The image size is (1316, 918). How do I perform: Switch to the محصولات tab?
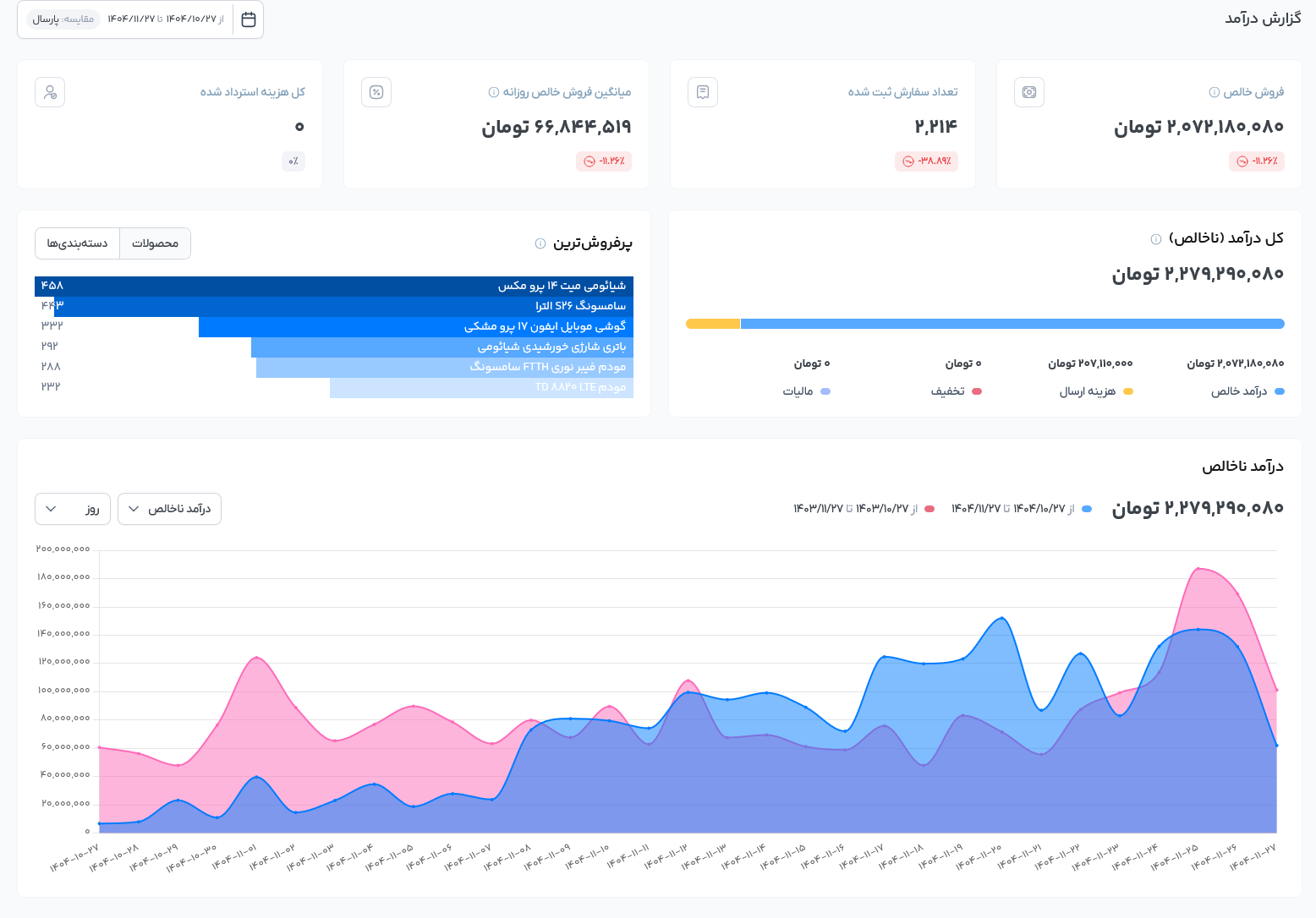tap(155, 243)
